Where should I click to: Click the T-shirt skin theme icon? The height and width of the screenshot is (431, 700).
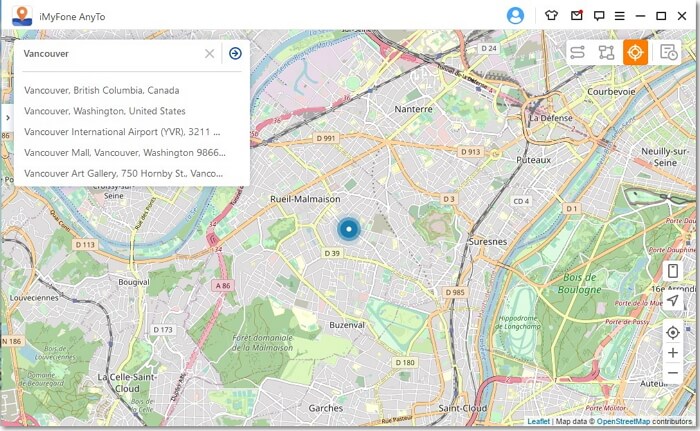pos(550,16)
